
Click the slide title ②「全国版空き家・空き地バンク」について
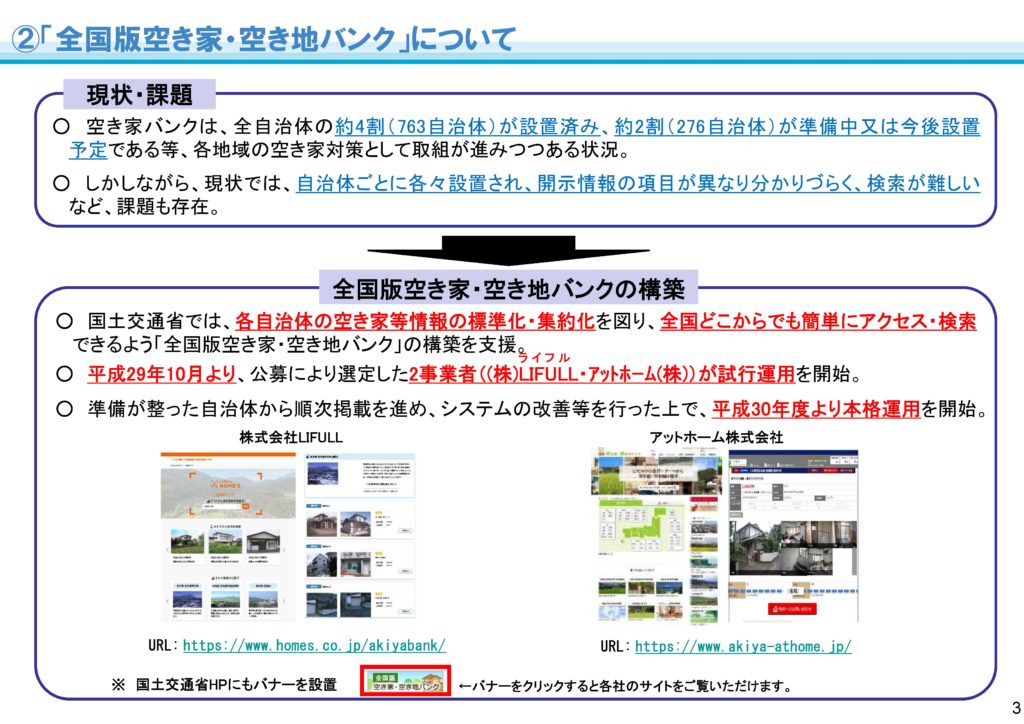click(x=263, y=39)
